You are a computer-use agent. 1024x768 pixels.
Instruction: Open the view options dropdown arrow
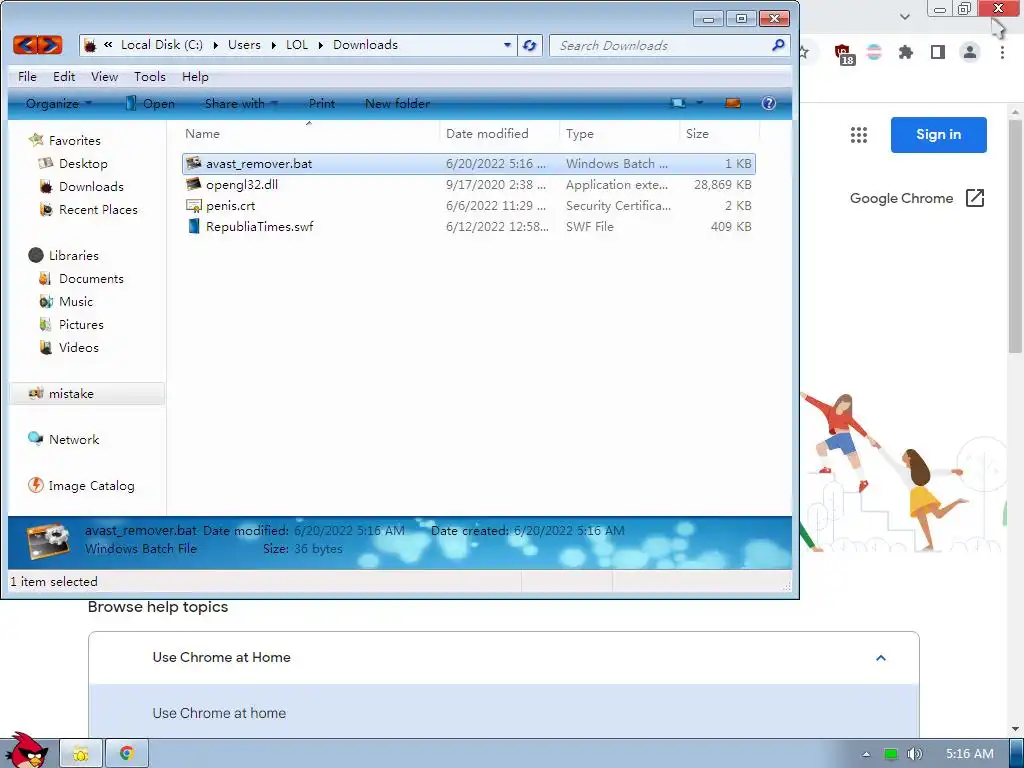(x=699, y=103)
